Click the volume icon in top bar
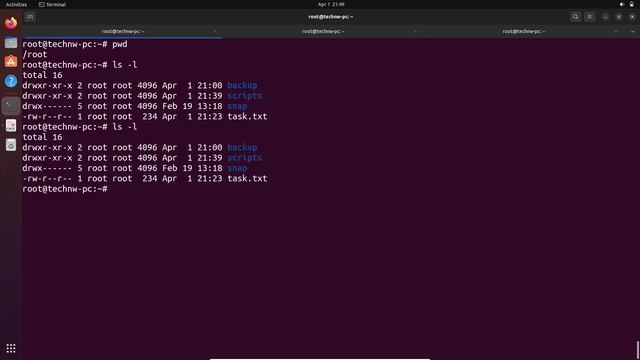The image size is (640, 360). pyautogui.click(x=622, y=4)
